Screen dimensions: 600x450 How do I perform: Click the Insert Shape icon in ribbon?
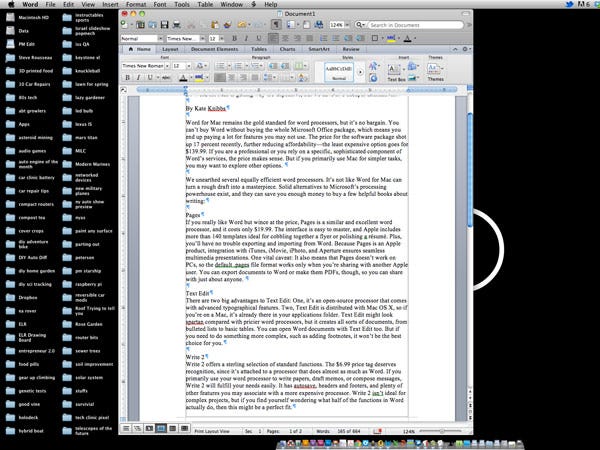point(412,67)
